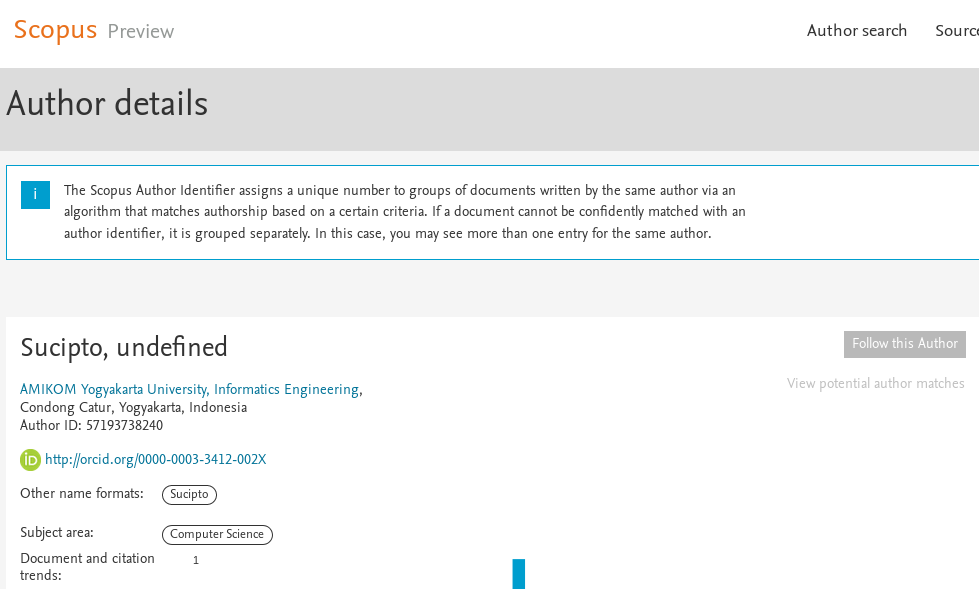The image size is (979, 589).
Task: Click the Preview label next to Scopus
Action: pyautogui.click(x=140, y=32)
